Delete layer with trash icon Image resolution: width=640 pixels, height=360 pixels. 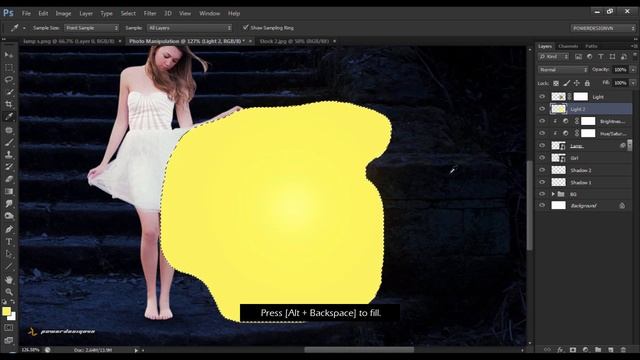coord(623,350)
